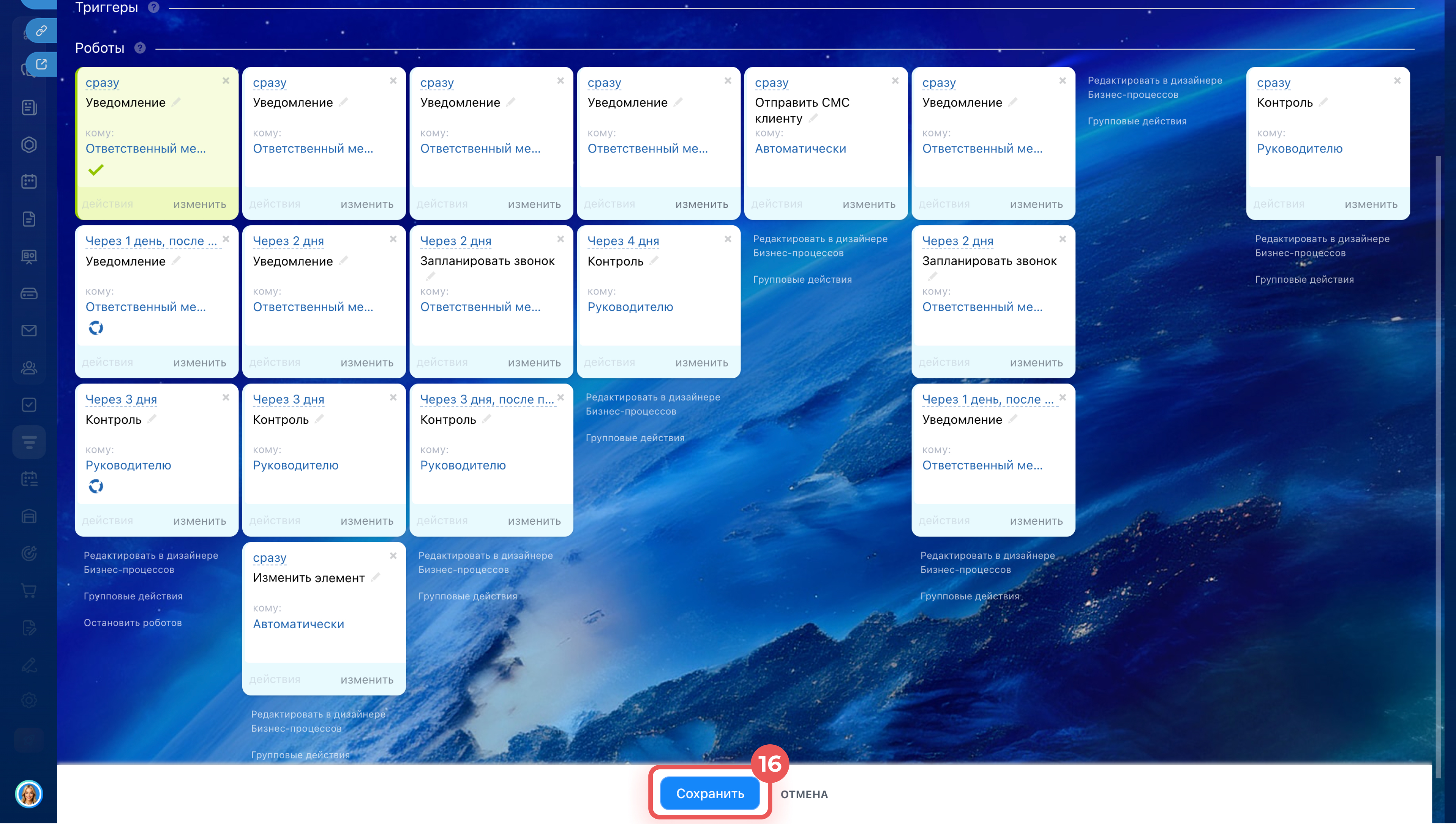1456x824 pixels.
Task: Open the CRM funnel icon in sidebar
Action: pyautogui.click(x=29, y=442)
